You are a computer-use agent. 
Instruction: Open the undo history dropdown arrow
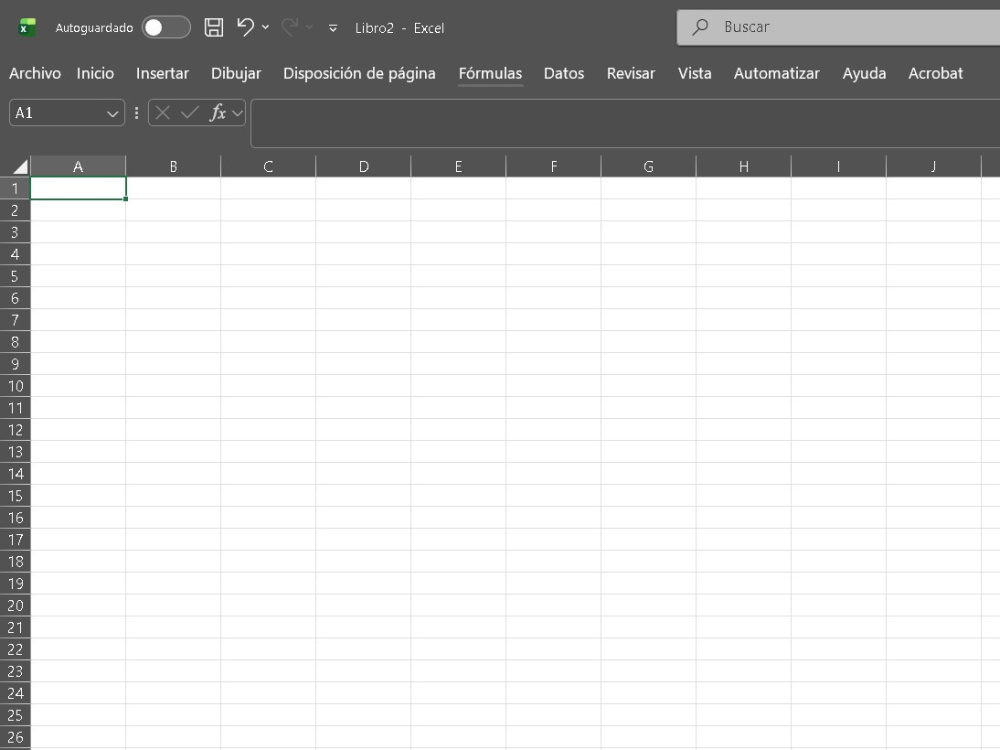click(265, 27)
